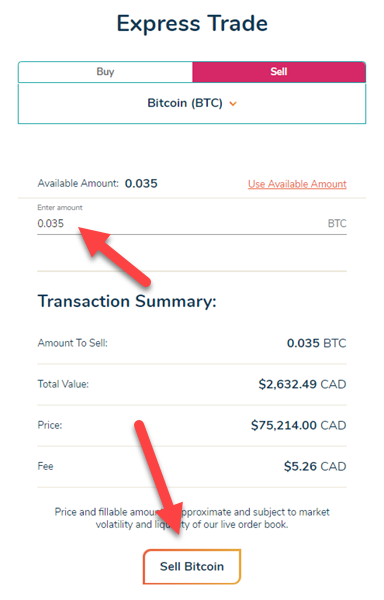Select the $2,632.49 CAD Total Value
The image size is (384, 600).
pos(302,384)
